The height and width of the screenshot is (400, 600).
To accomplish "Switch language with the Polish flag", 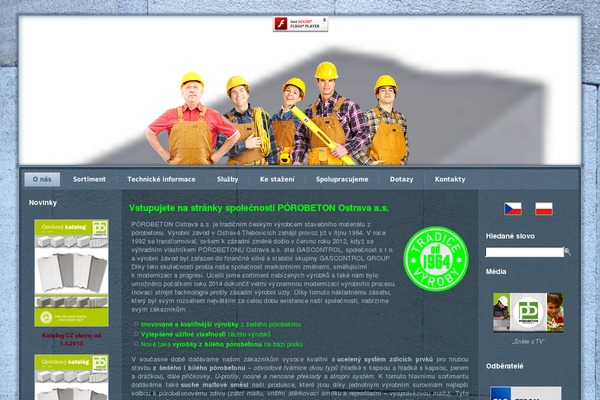I will 544,209.
